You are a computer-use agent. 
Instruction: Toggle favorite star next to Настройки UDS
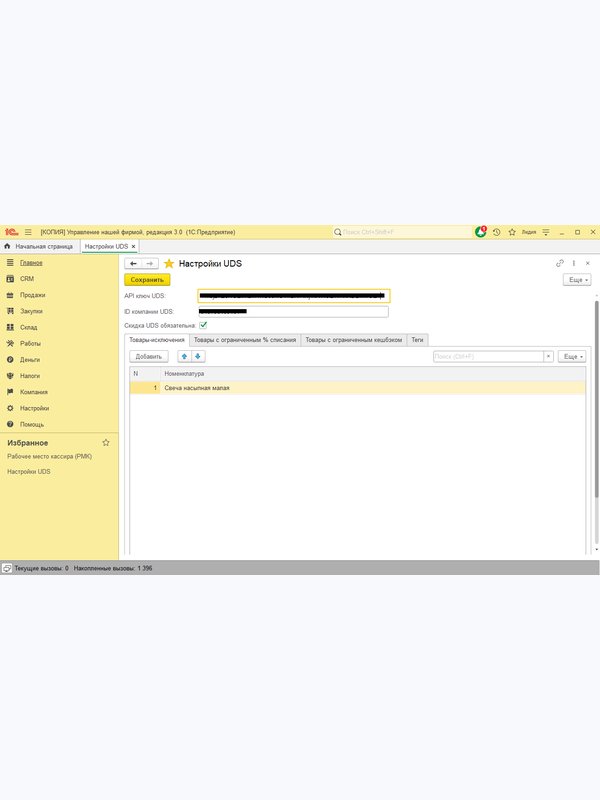pos(169,264)
